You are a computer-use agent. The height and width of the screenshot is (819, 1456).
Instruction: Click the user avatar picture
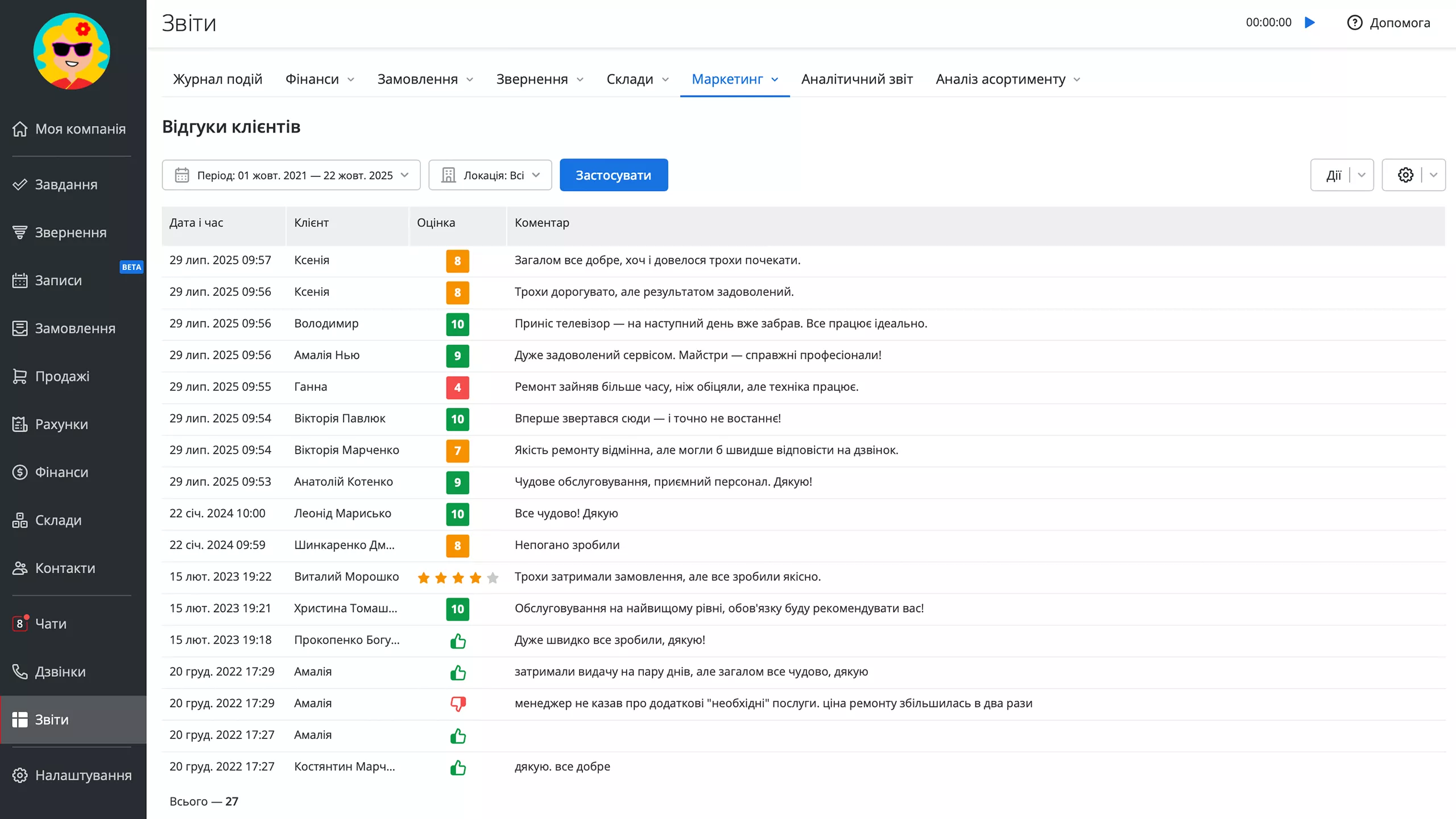click(x=71, y=51)
